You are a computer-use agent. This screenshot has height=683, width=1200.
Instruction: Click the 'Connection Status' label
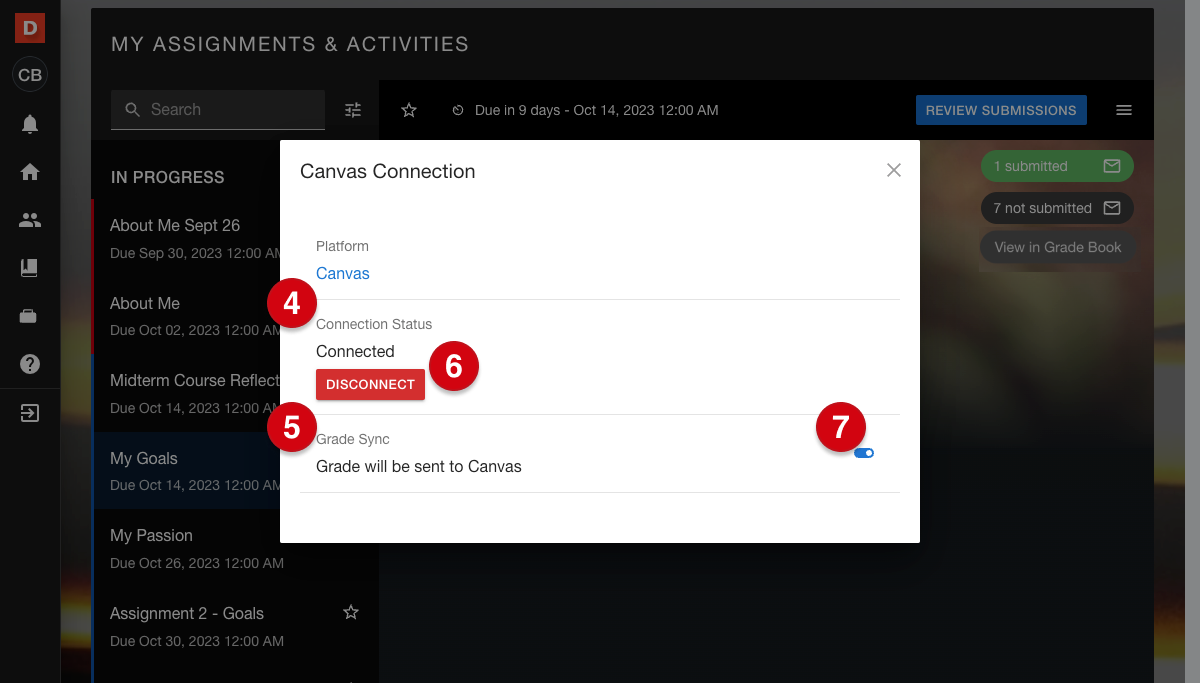(x=374, y=324)
